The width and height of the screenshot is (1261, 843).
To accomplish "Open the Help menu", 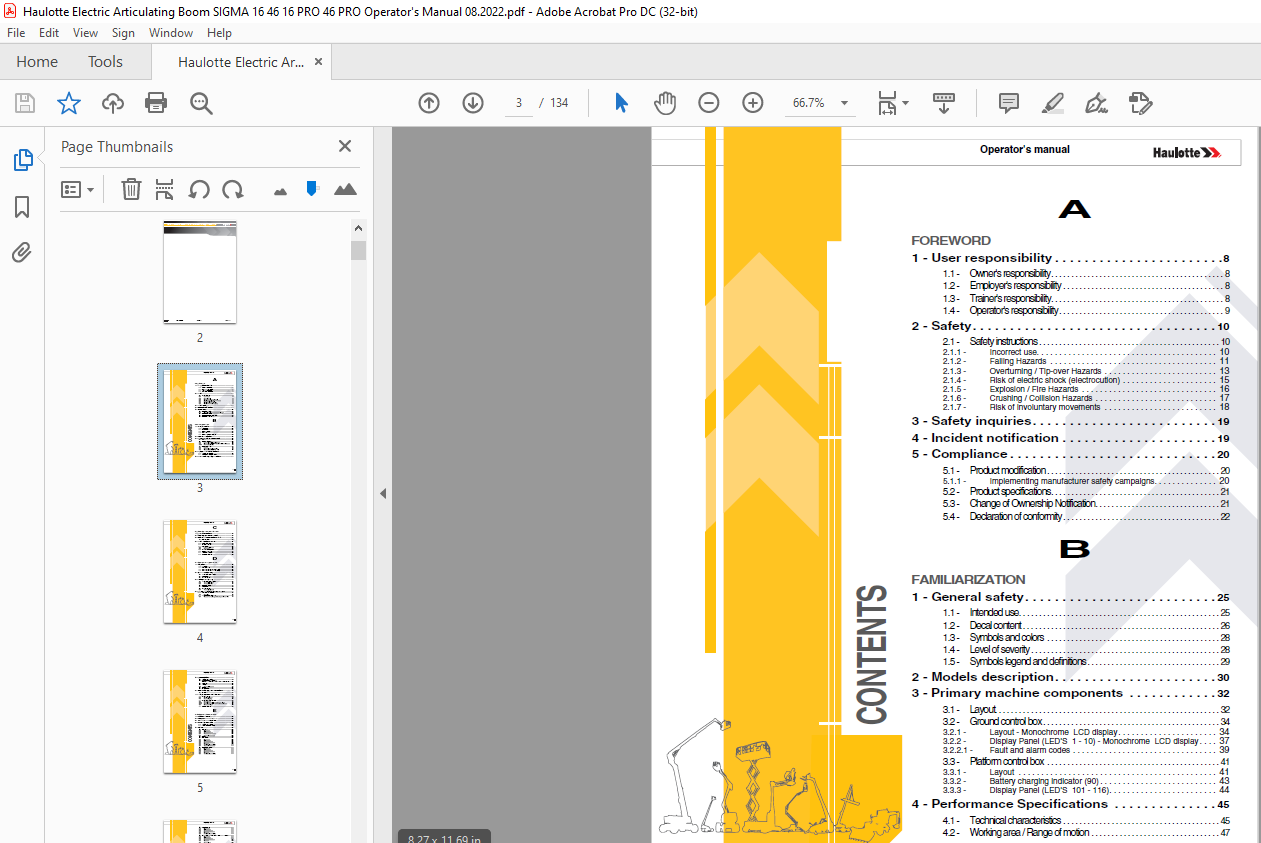I will pos(219,33).
